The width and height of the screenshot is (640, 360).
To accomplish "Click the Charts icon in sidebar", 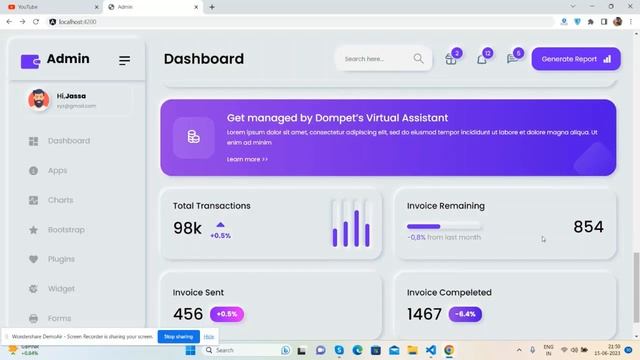I will pos(33,200).
